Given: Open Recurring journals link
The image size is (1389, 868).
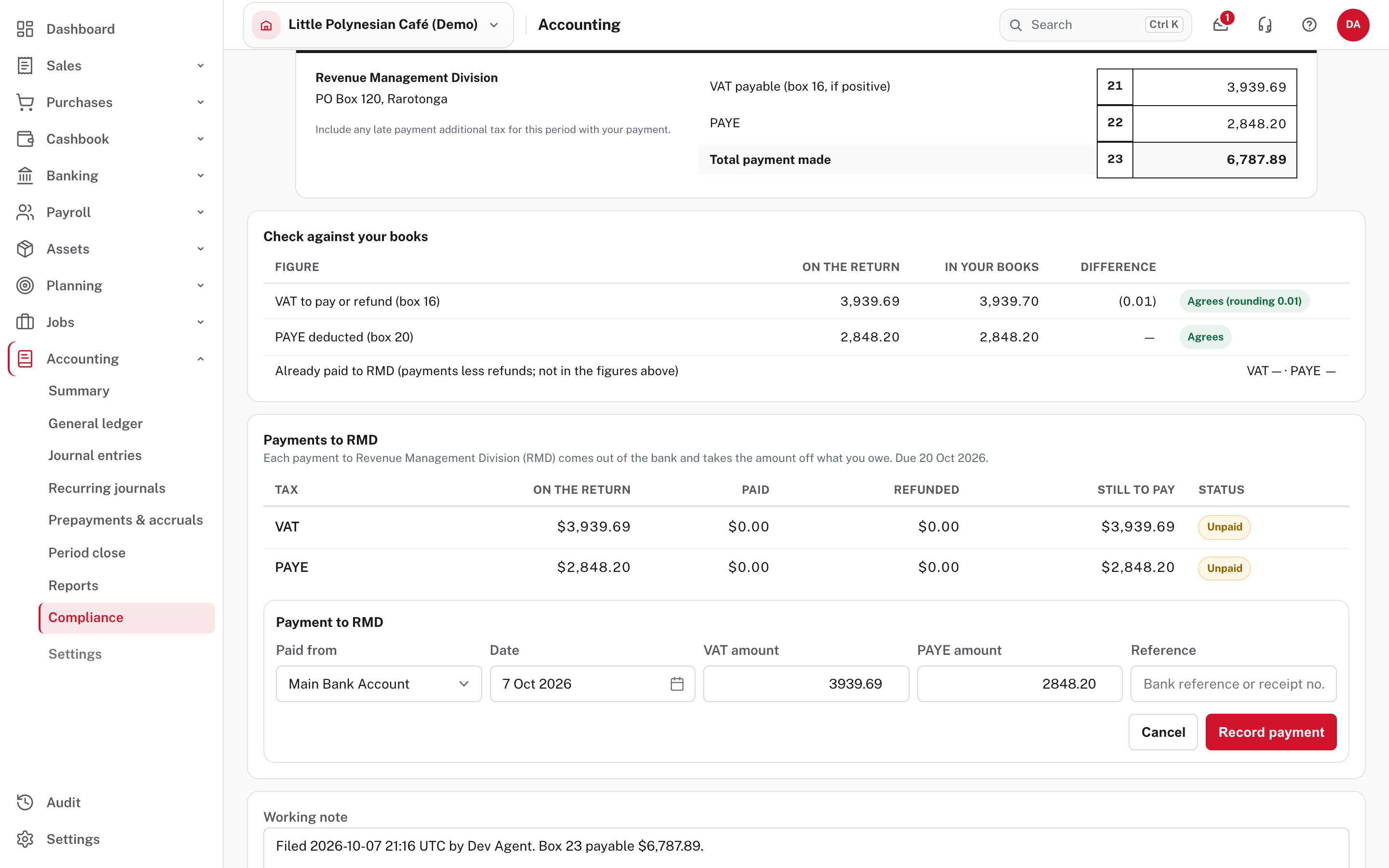Looking at the screenshot, I should point(107,488).
